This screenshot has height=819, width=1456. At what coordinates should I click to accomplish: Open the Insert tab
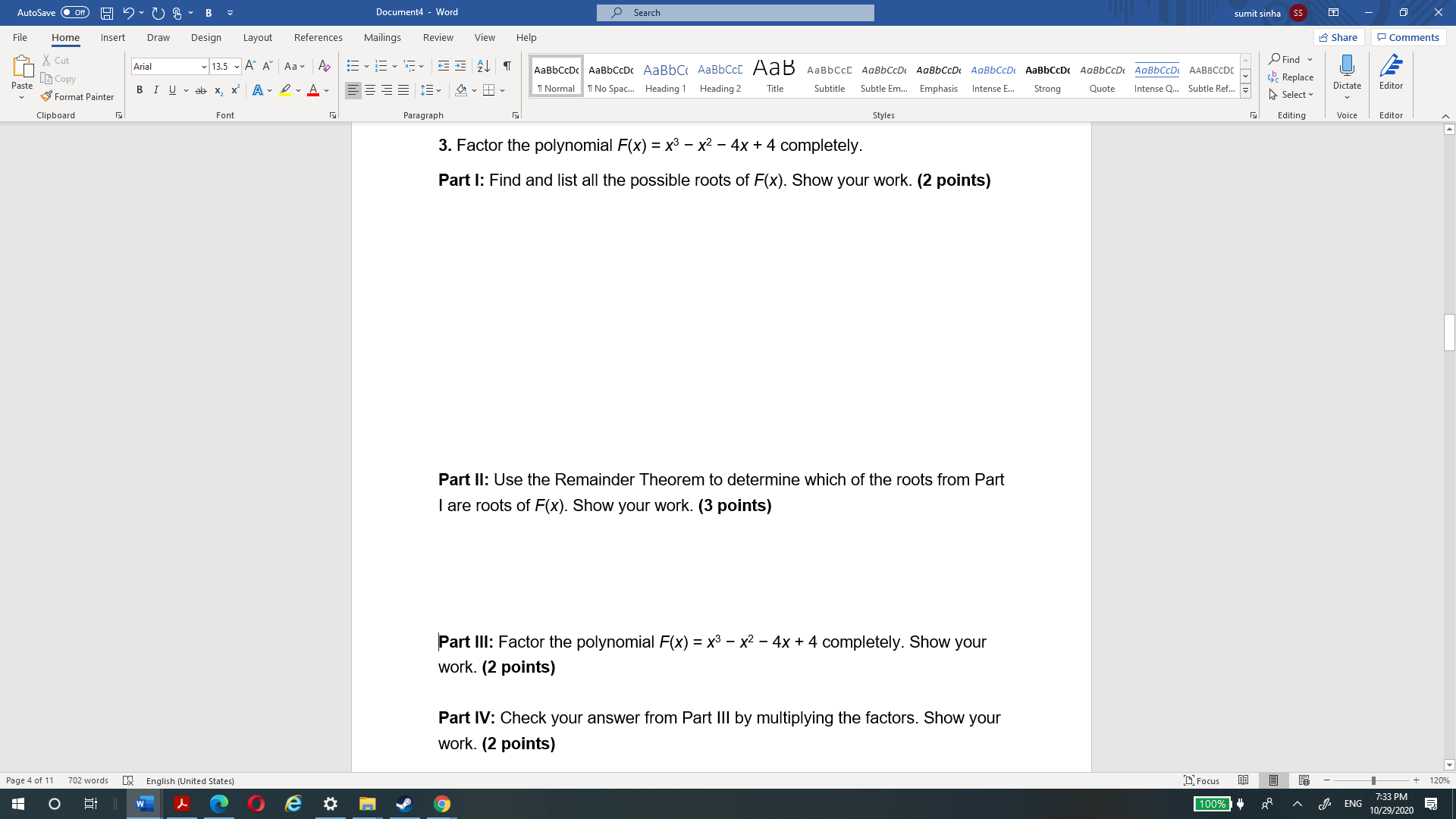pos(112,37)
